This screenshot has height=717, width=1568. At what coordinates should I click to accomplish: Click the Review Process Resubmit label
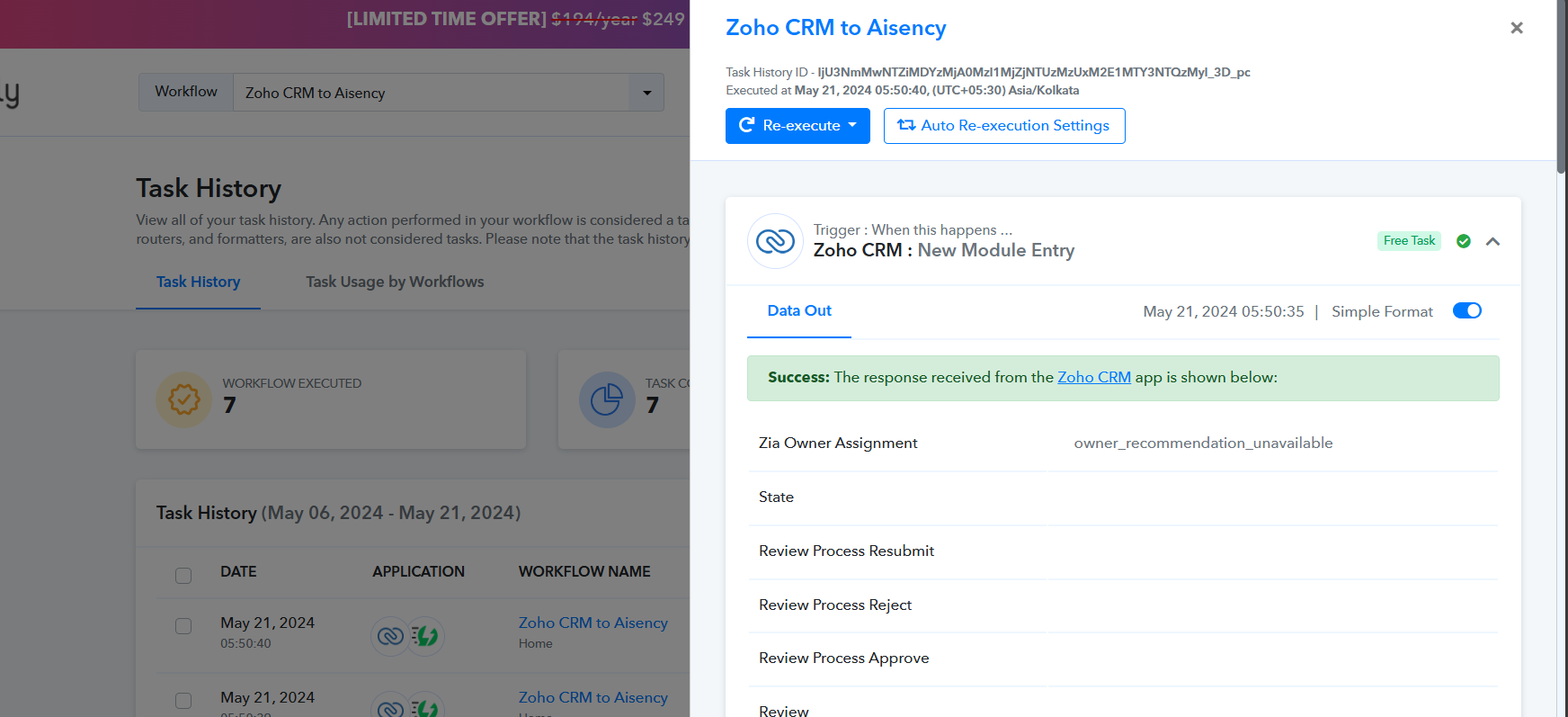[x=846, y=551]
